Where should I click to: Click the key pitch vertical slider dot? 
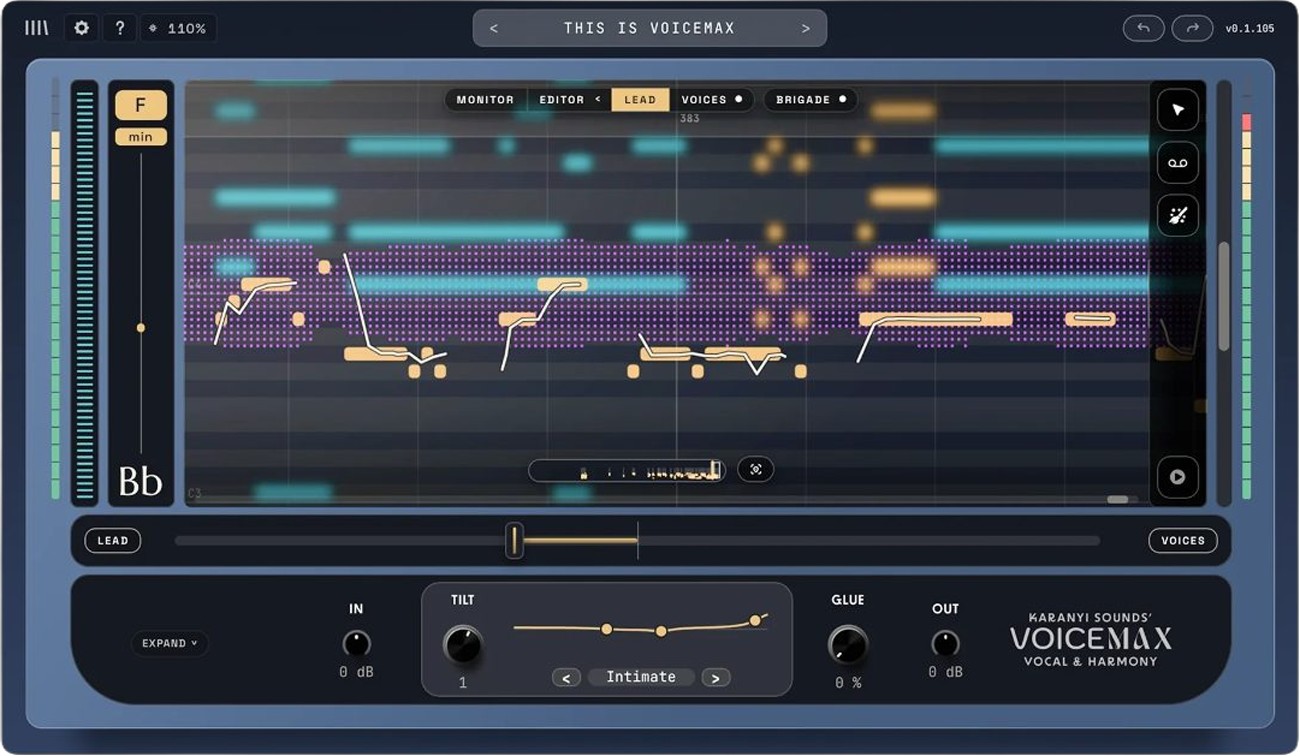coord(141,328)
